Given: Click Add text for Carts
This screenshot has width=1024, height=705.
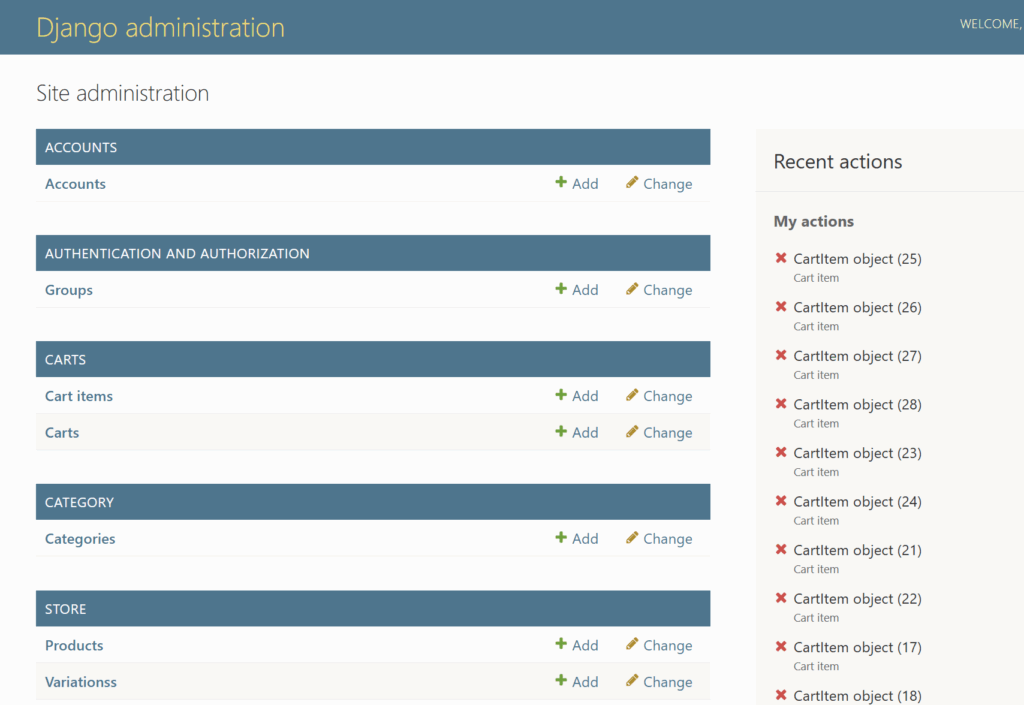Looking at the screenshot, I should [x=585, y=433].
